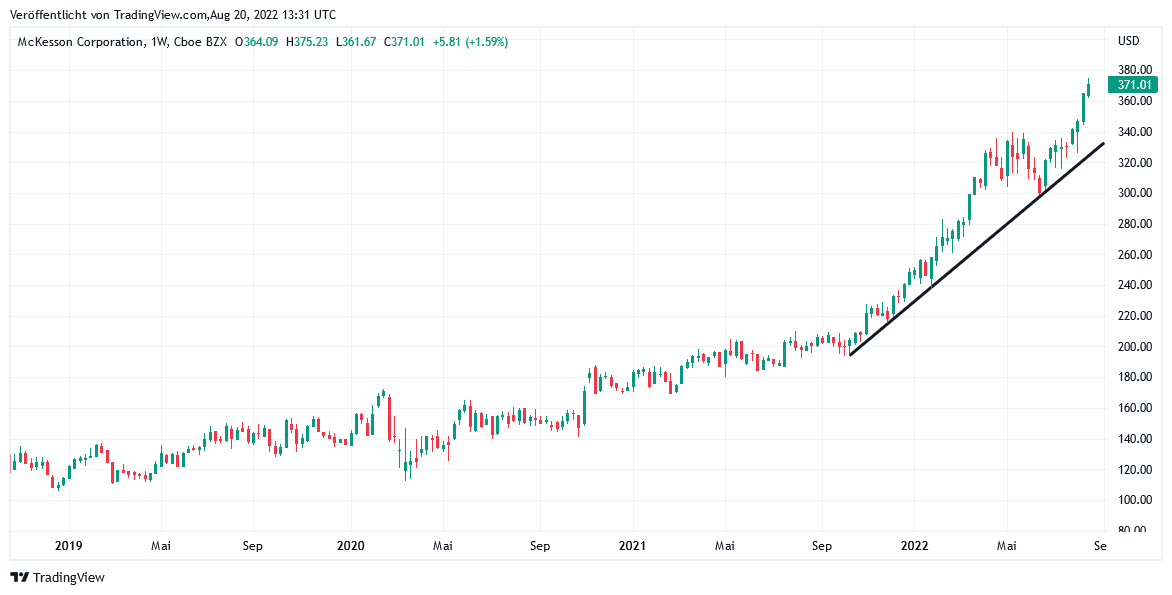Click the high value H375.23
1172x595 pixels.
click(307, 43)
